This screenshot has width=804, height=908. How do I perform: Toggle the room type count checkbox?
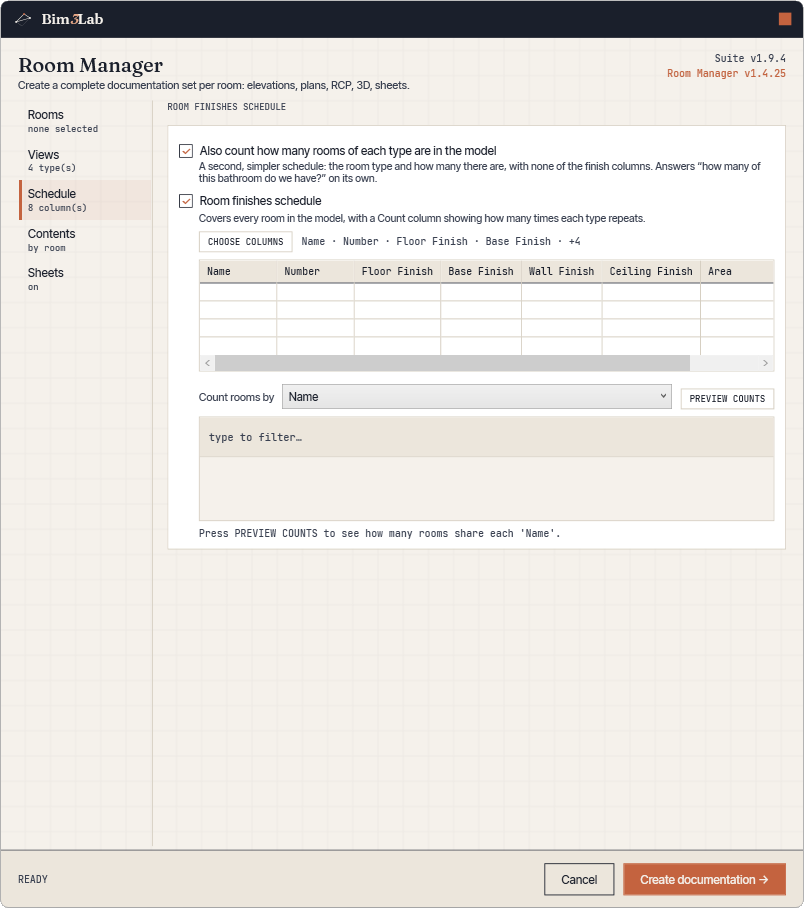(186, 151)
